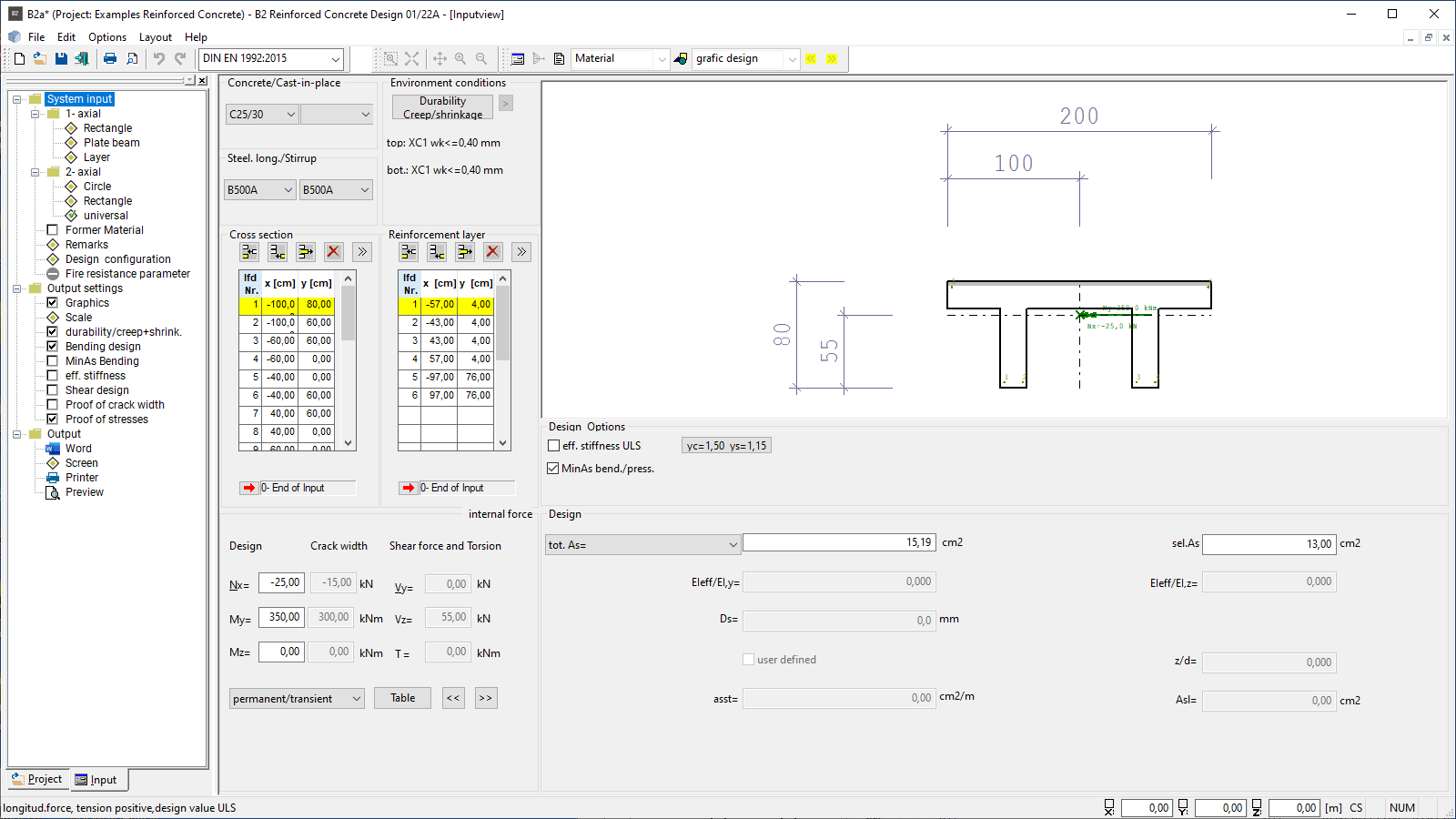Image resolution: width=1456 pixels, height=819 pixels.
Task: Click the My= input field
Action: 281,618
